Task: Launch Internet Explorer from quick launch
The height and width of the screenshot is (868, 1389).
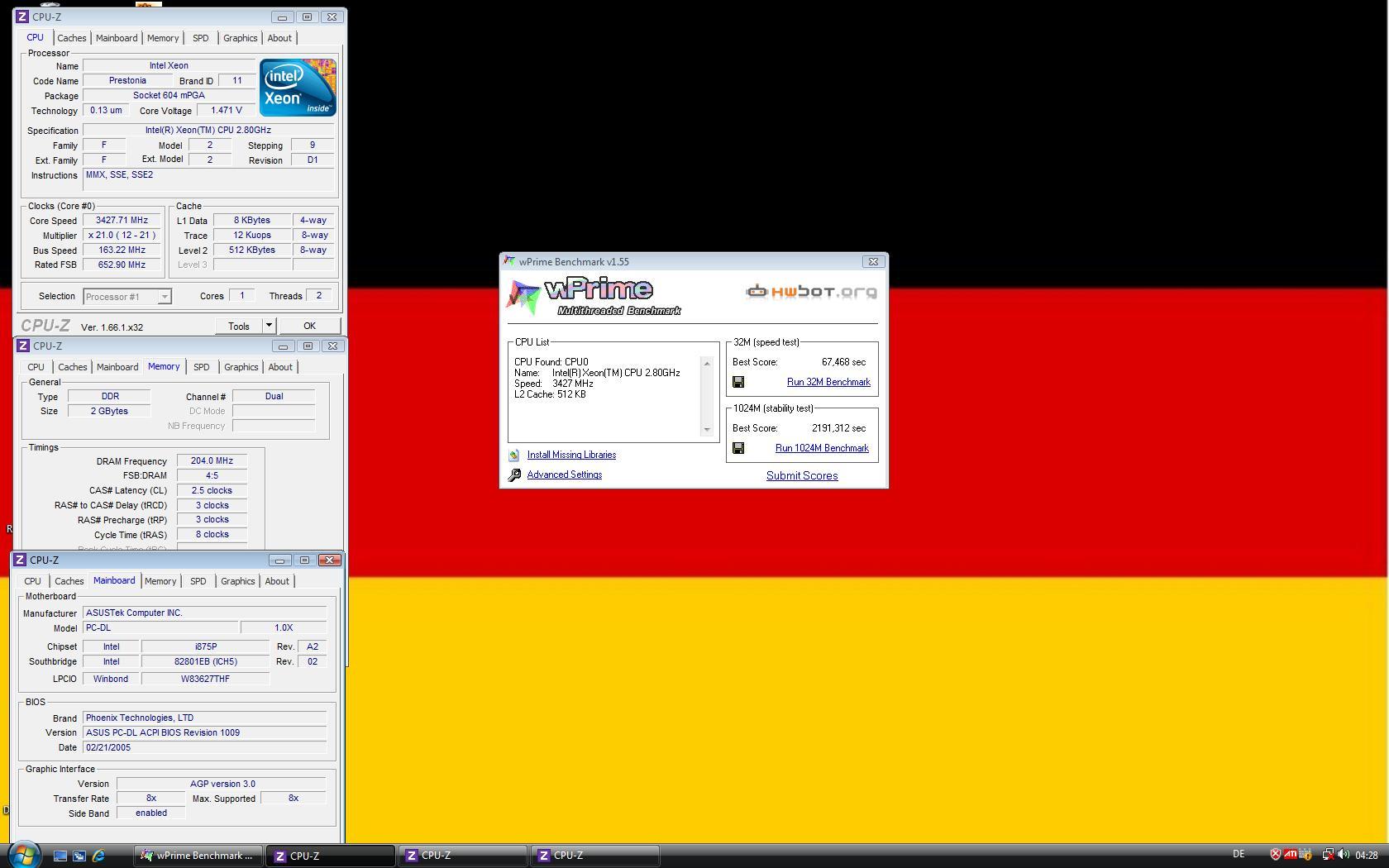Action: pyautogui.click(x=98, y=856)
